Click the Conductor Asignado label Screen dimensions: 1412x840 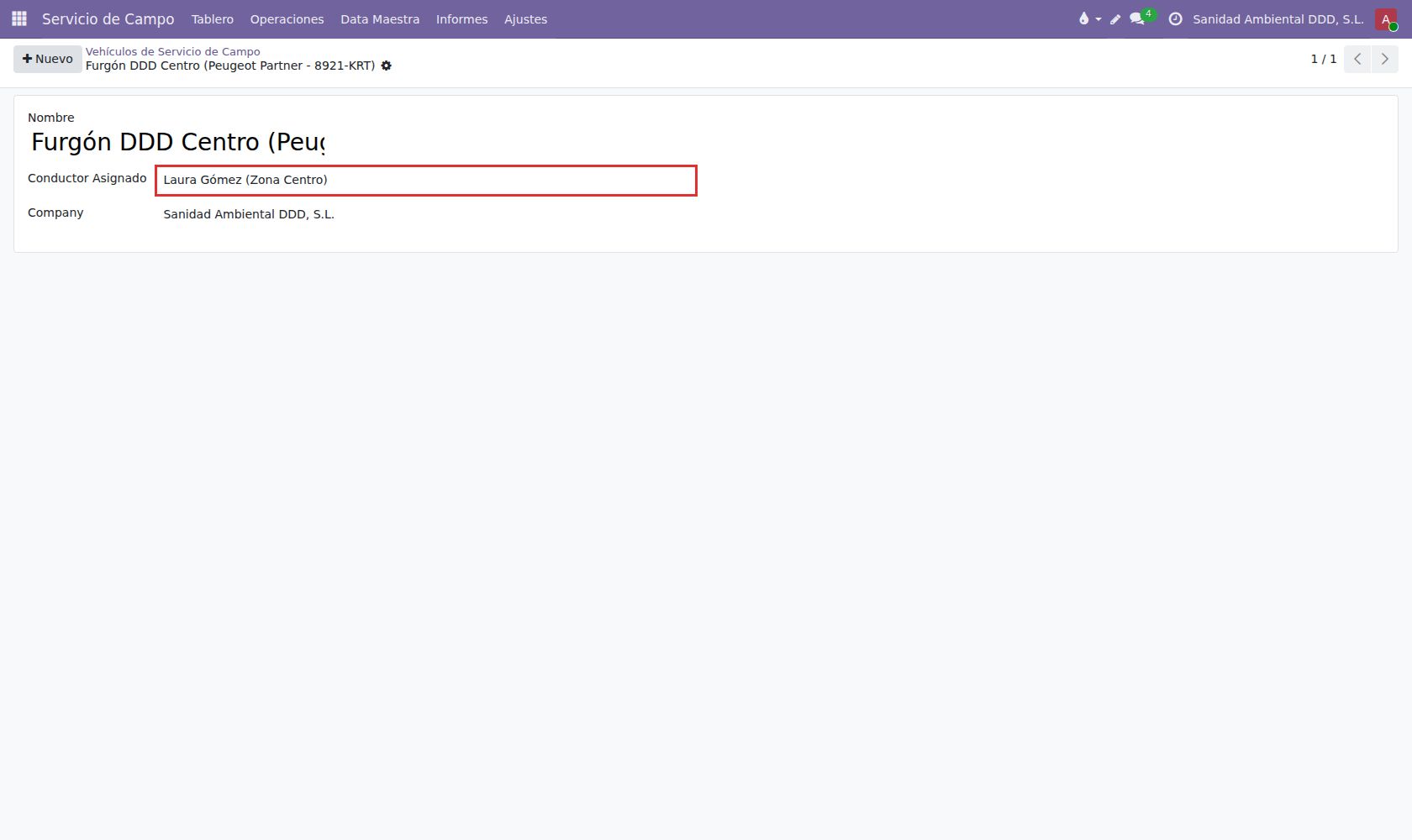(x=87, y=178)
